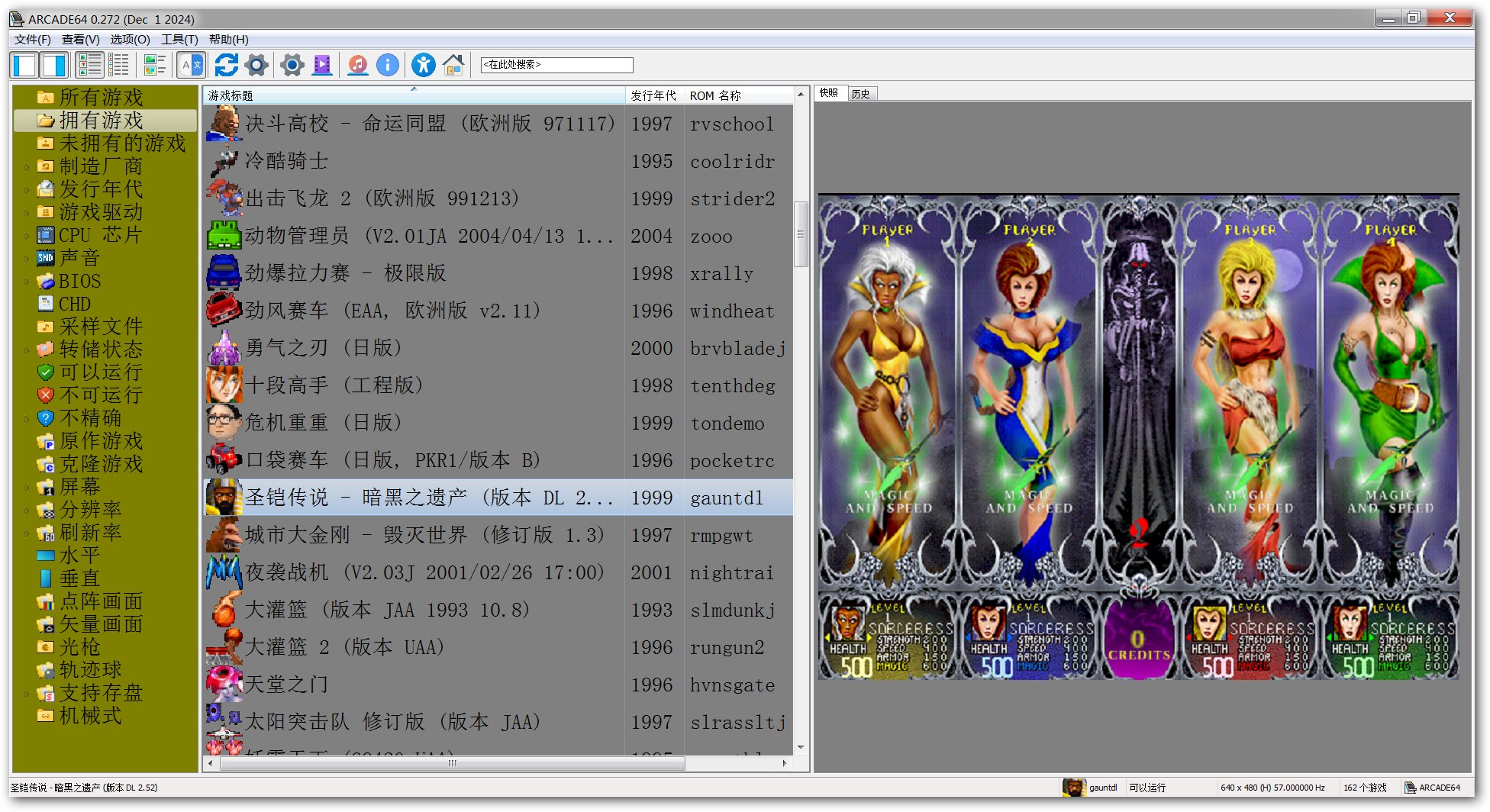Switch to the 历史 tab

(861, 94)
